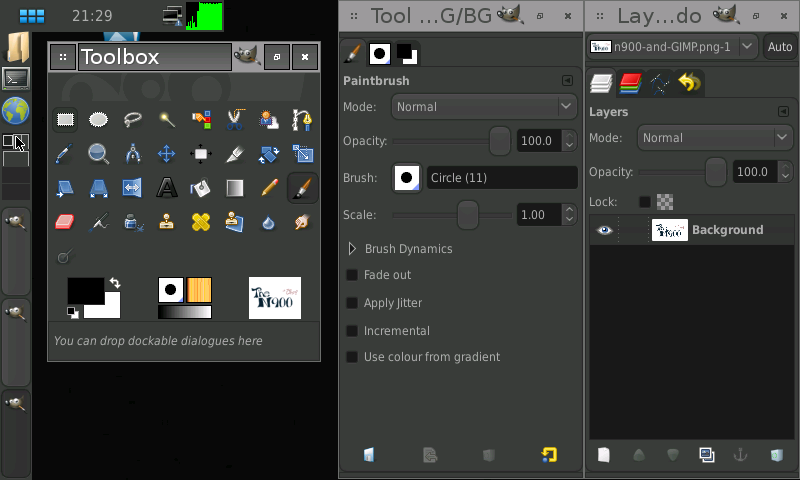Open the Undo History tab
This screenshot has height=480, width=800.
click(689, 83)
